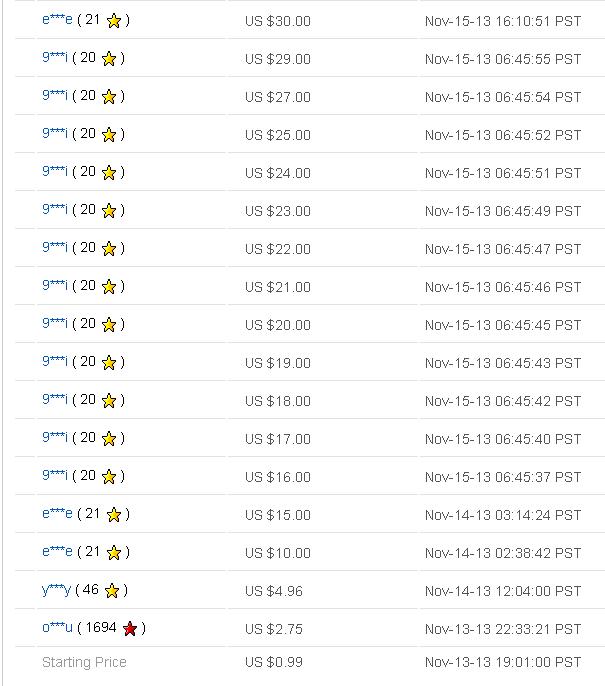
Task: Open bidder e***e on the $30.00 bid
Action: click(x=57, y=20)
